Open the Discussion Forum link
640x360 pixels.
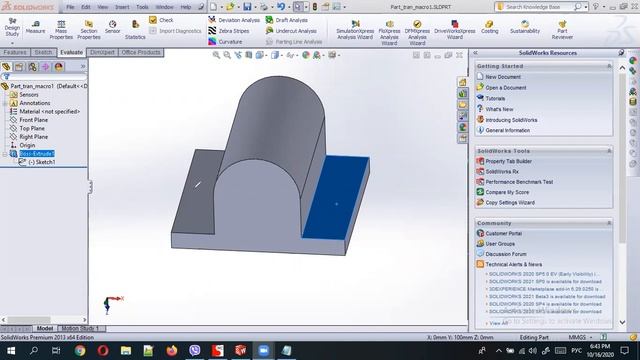point(506,254)
